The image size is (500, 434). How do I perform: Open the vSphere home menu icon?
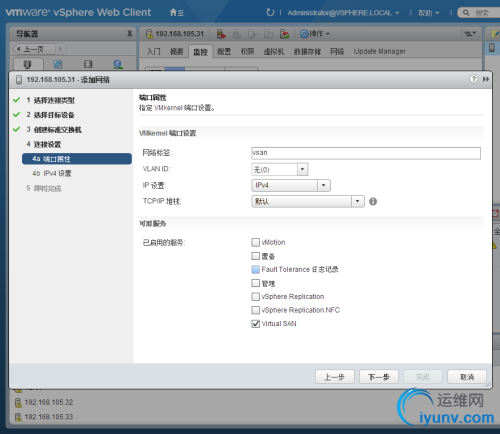[x=176, y=13]
